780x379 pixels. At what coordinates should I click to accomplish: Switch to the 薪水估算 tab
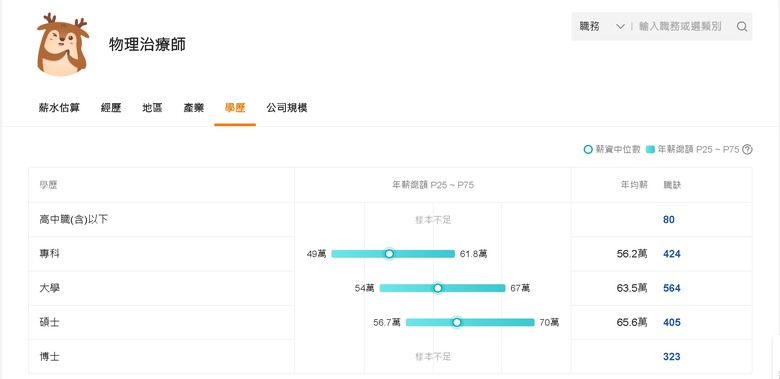coord(59,108)
